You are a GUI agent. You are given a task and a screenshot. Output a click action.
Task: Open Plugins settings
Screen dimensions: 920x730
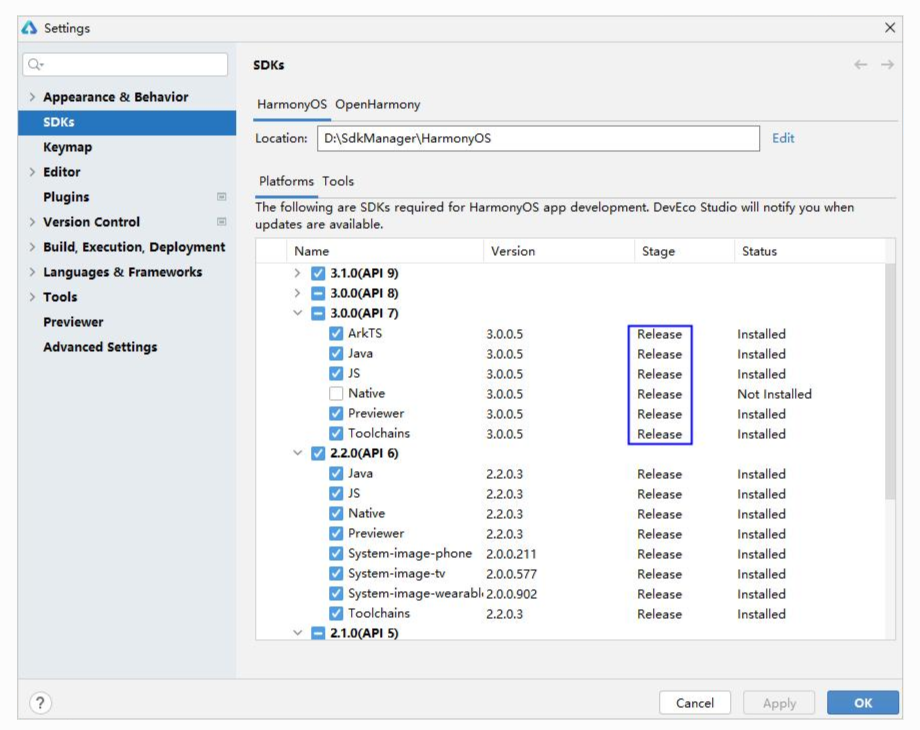(x=66, y=197)
